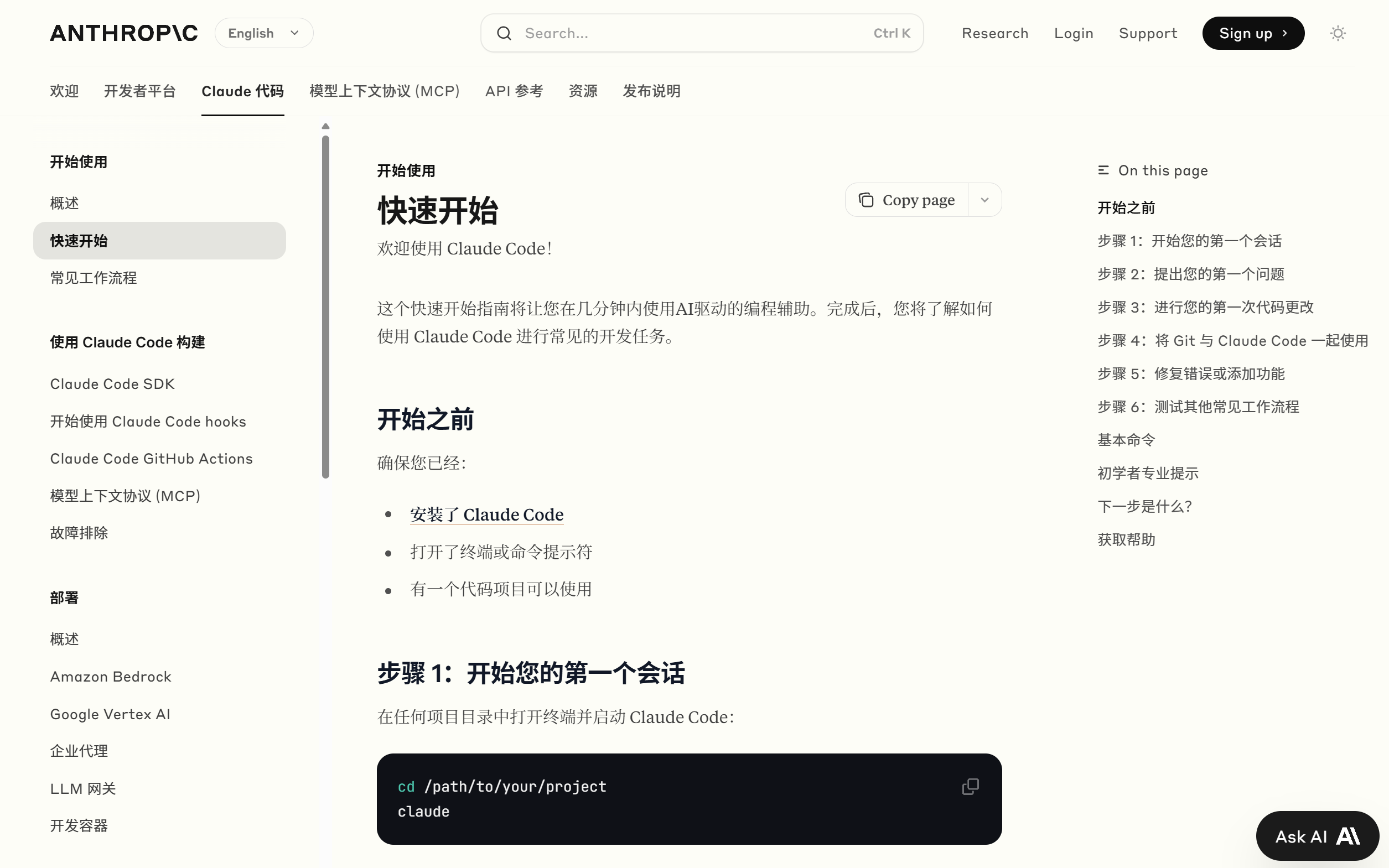The width and height of the screenshot is (1389, 868).
Task: Jump to 下一步是什么？ outline entry
Action: pos(1144,507)
